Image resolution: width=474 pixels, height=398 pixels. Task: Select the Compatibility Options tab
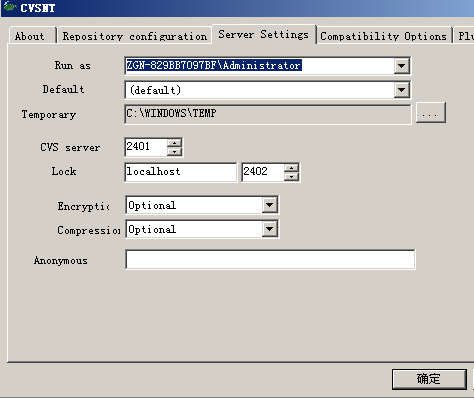383,36
